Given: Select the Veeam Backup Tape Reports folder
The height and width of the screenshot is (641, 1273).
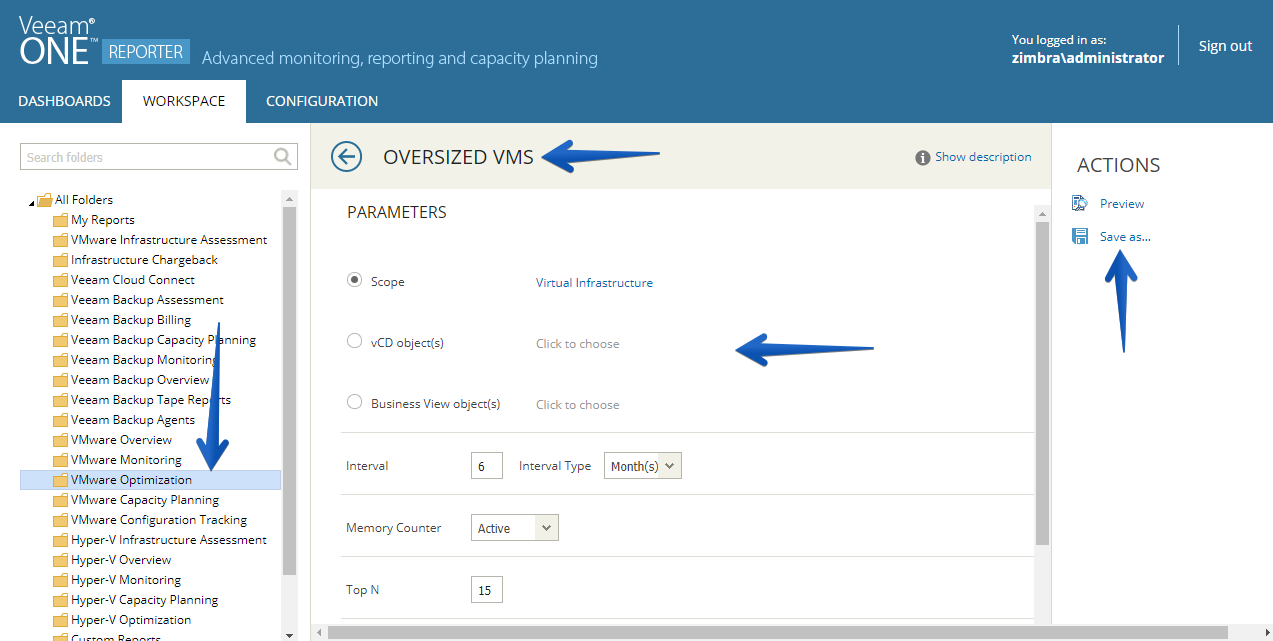Looking at the screenshot, I should click(x=151, y=400).
